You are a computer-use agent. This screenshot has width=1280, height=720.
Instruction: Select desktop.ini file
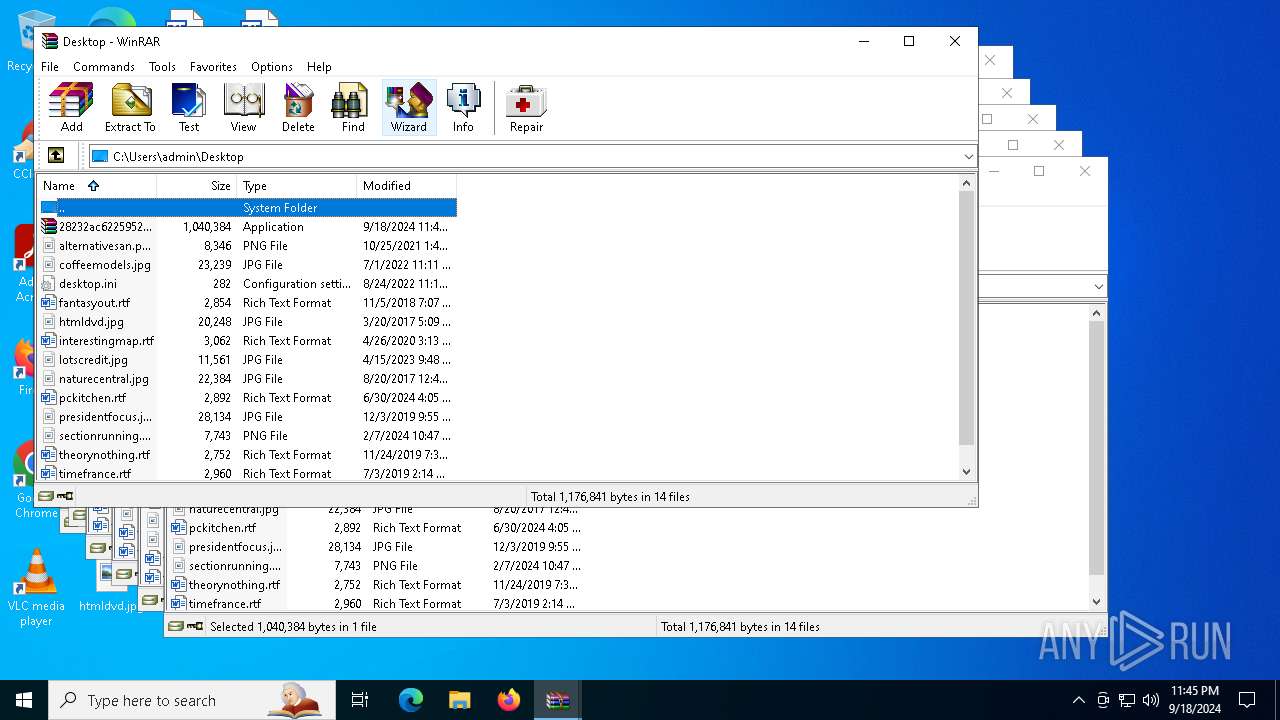[247, 284]
